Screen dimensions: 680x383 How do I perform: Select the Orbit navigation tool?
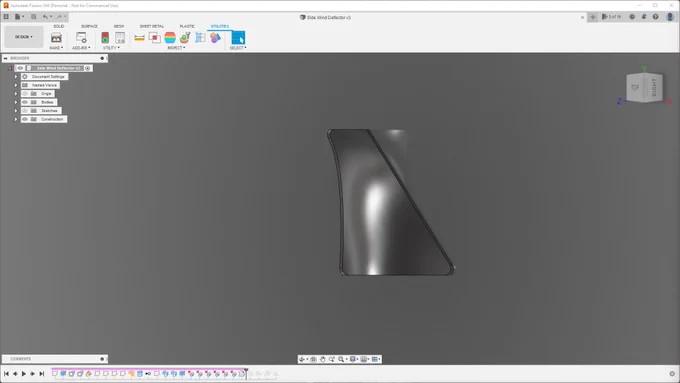302,359
